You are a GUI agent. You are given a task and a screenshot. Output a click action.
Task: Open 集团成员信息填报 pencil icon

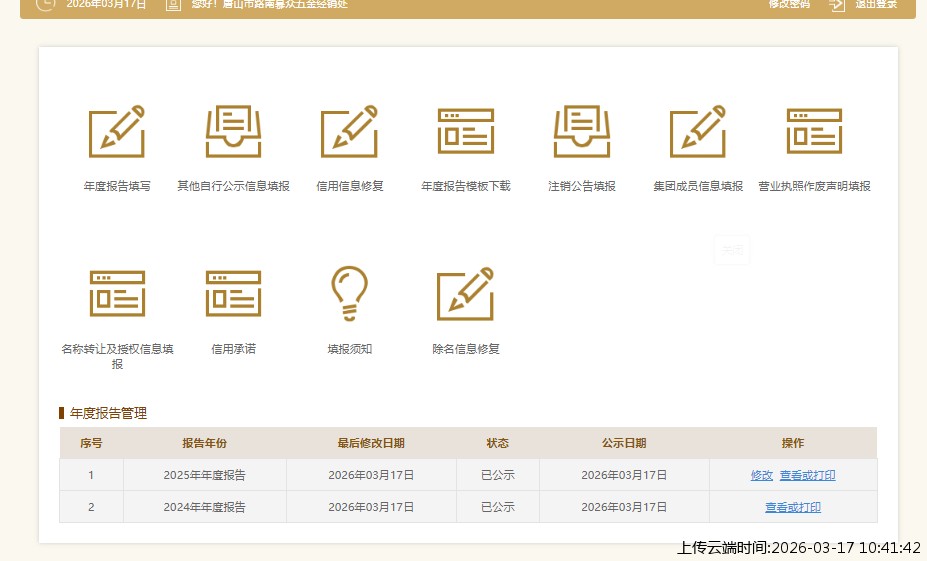[x=698, y=131]
